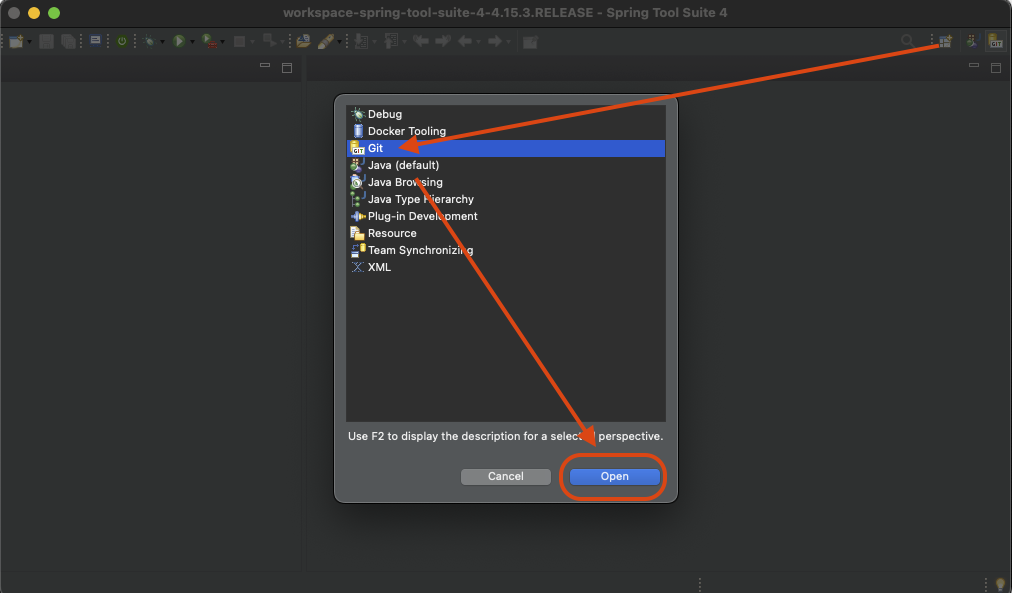Viewport: 1012px width, 593px height.
Task: Select the Git perspective in list
Action: point(506,148)
